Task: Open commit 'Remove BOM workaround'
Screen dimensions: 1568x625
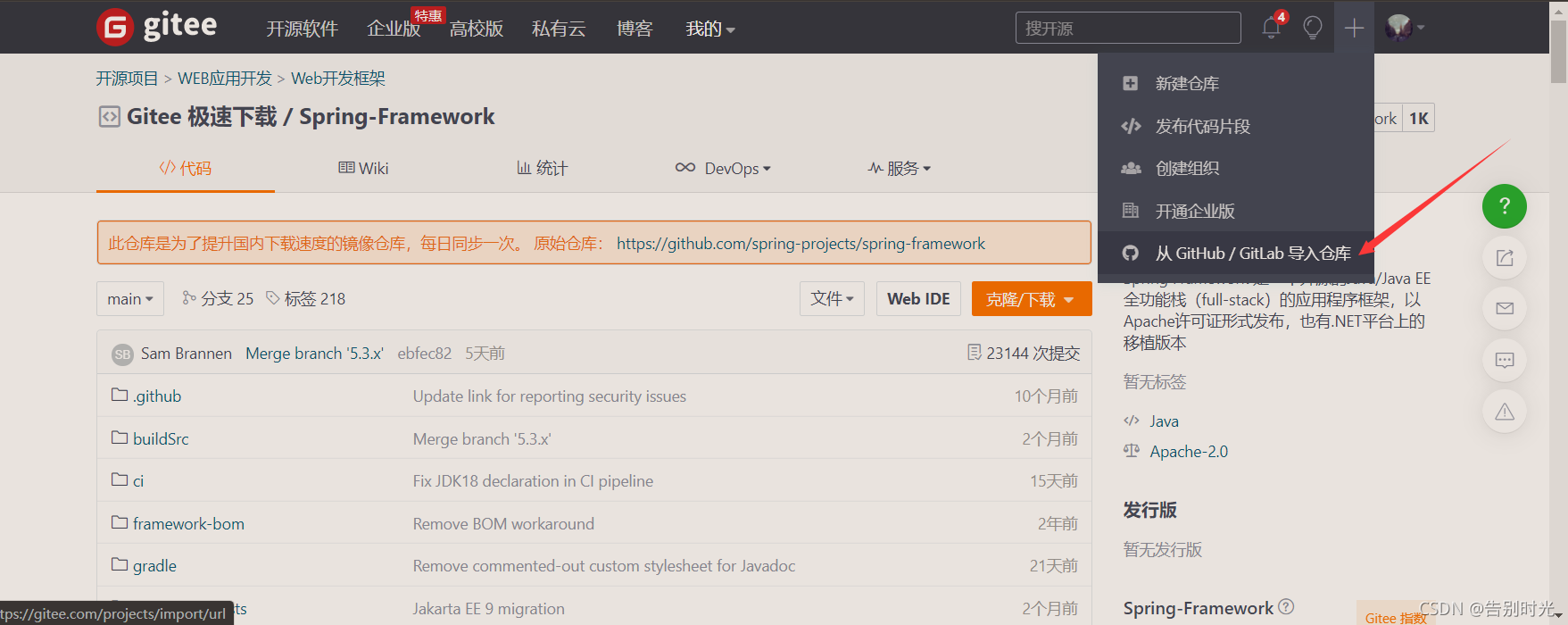Action: pos(503,523)
